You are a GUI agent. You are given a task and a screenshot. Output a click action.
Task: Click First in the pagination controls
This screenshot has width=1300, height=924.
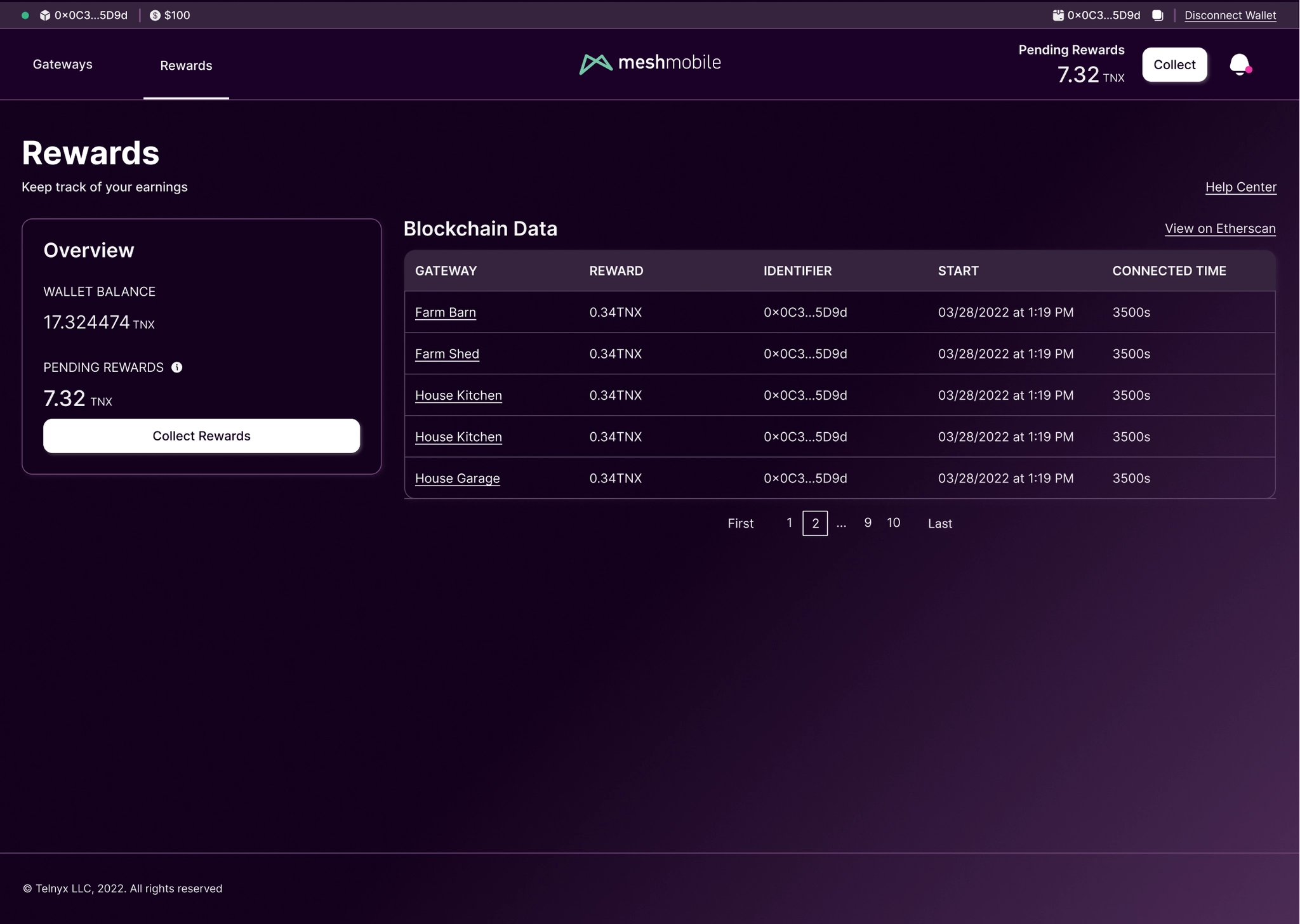coord(740,523)
